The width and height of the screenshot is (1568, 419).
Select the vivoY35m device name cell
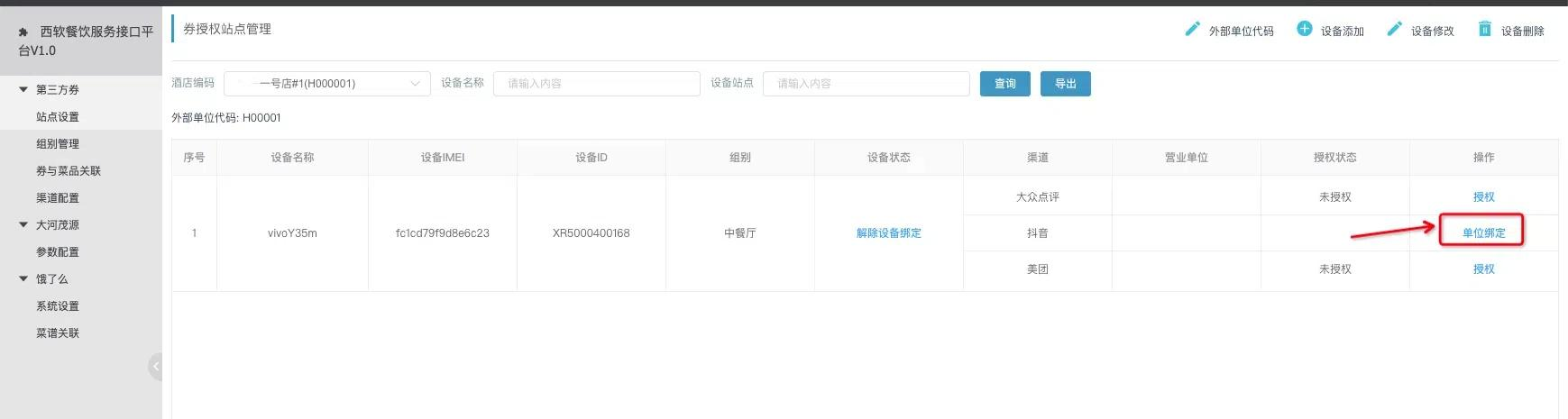(x=292, y=232)
